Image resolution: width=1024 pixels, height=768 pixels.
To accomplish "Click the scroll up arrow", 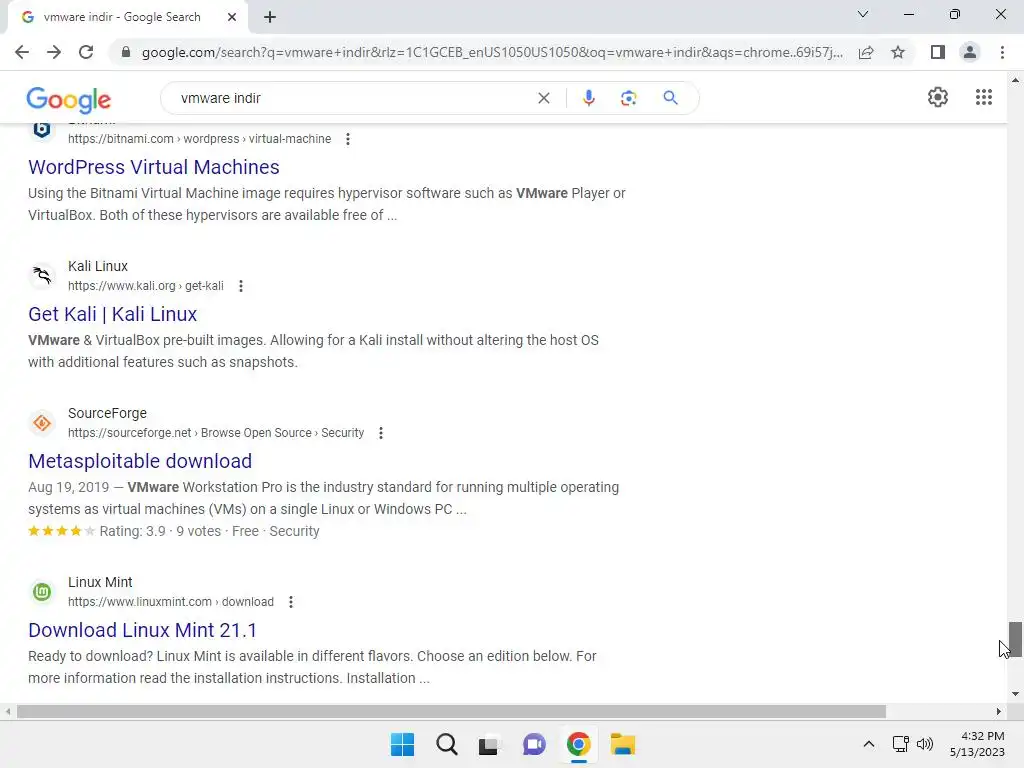I will (1015, 80).
